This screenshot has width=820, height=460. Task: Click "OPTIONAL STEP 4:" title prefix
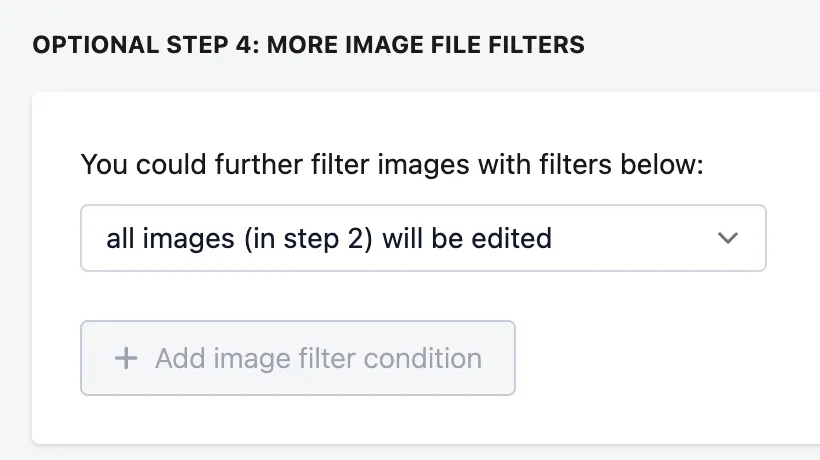146,45
